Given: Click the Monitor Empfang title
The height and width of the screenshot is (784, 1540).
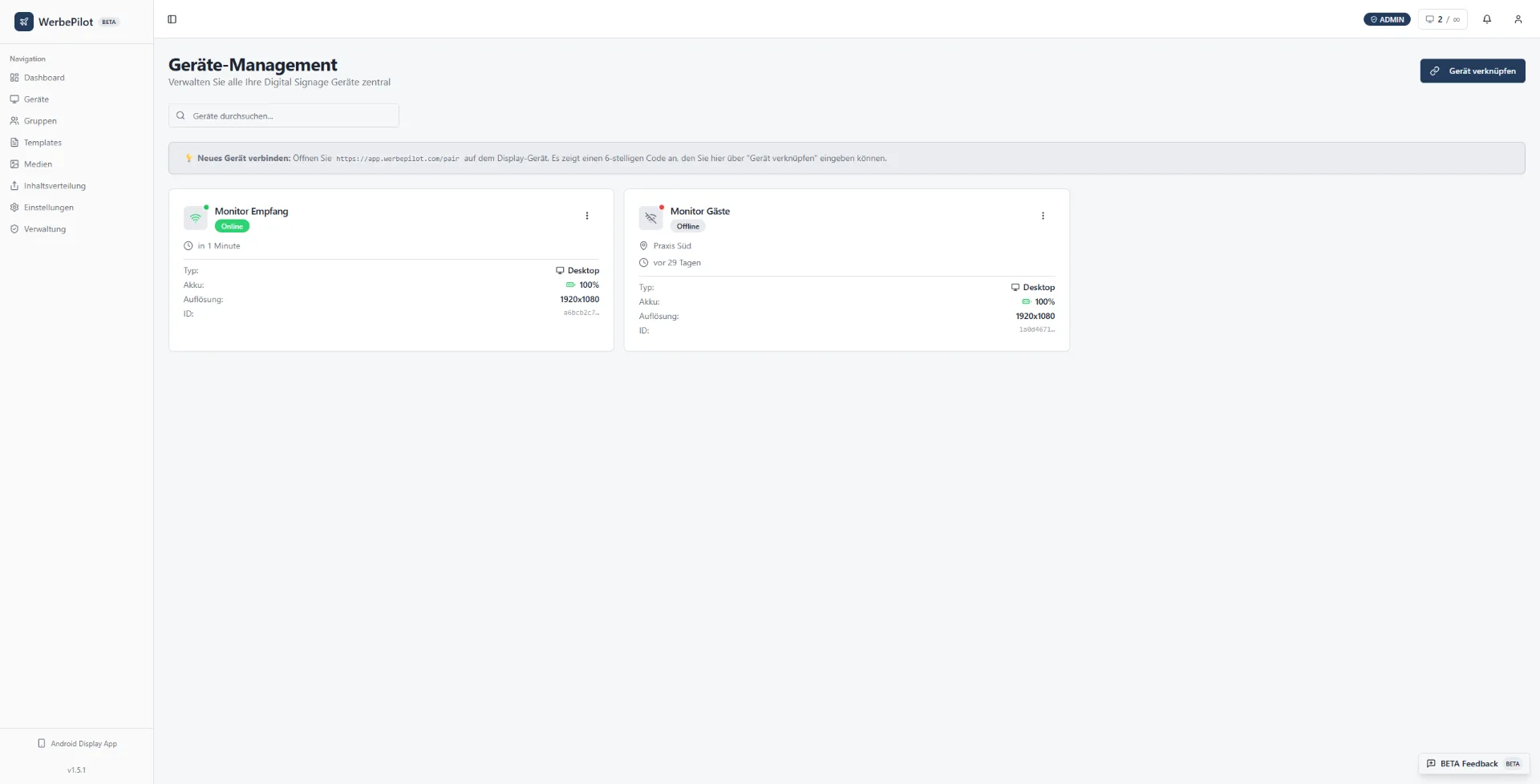Looking at the screenshot, I should point(251,212).
